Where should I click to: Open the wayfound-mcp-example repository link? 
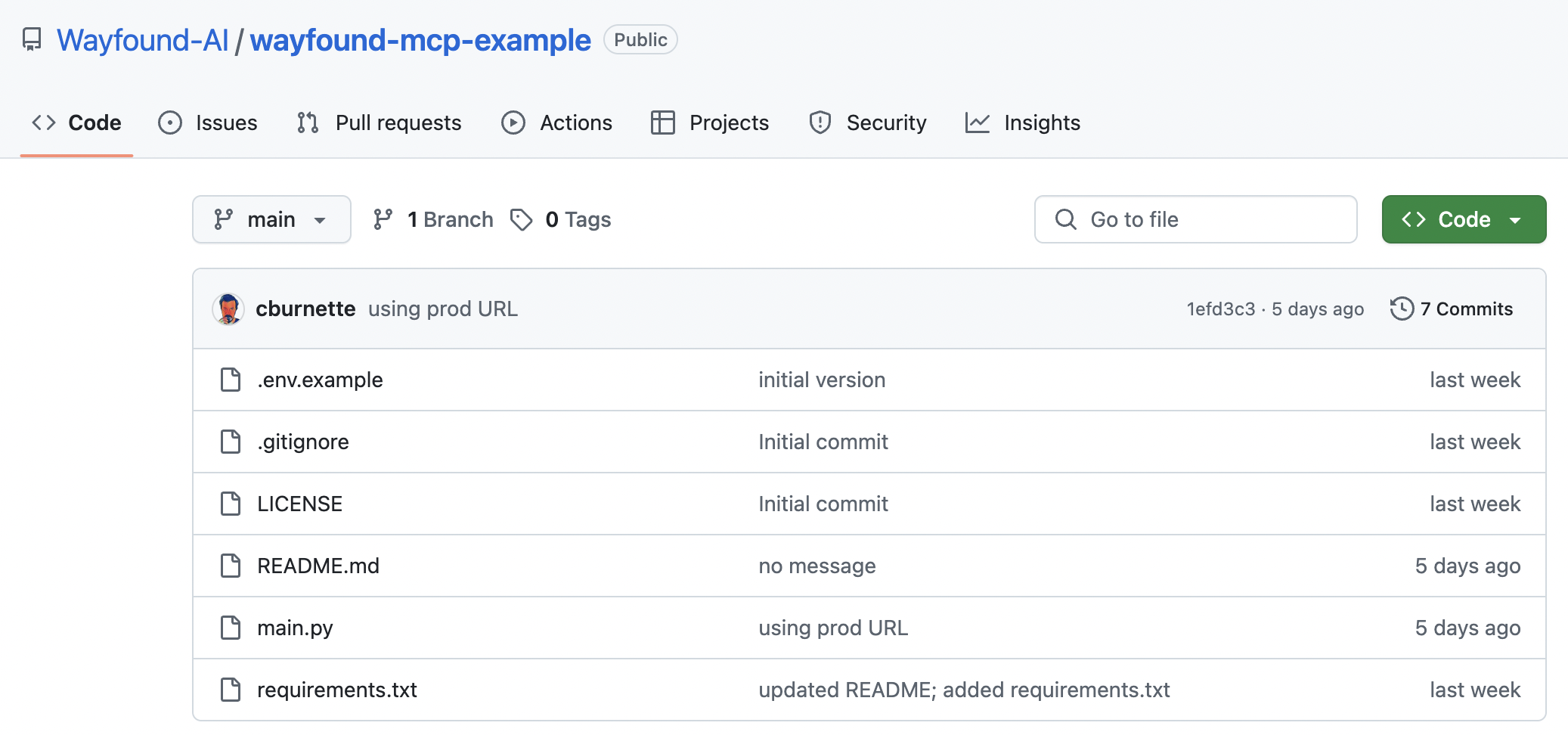pyautogui.click(x=420, y=40)
